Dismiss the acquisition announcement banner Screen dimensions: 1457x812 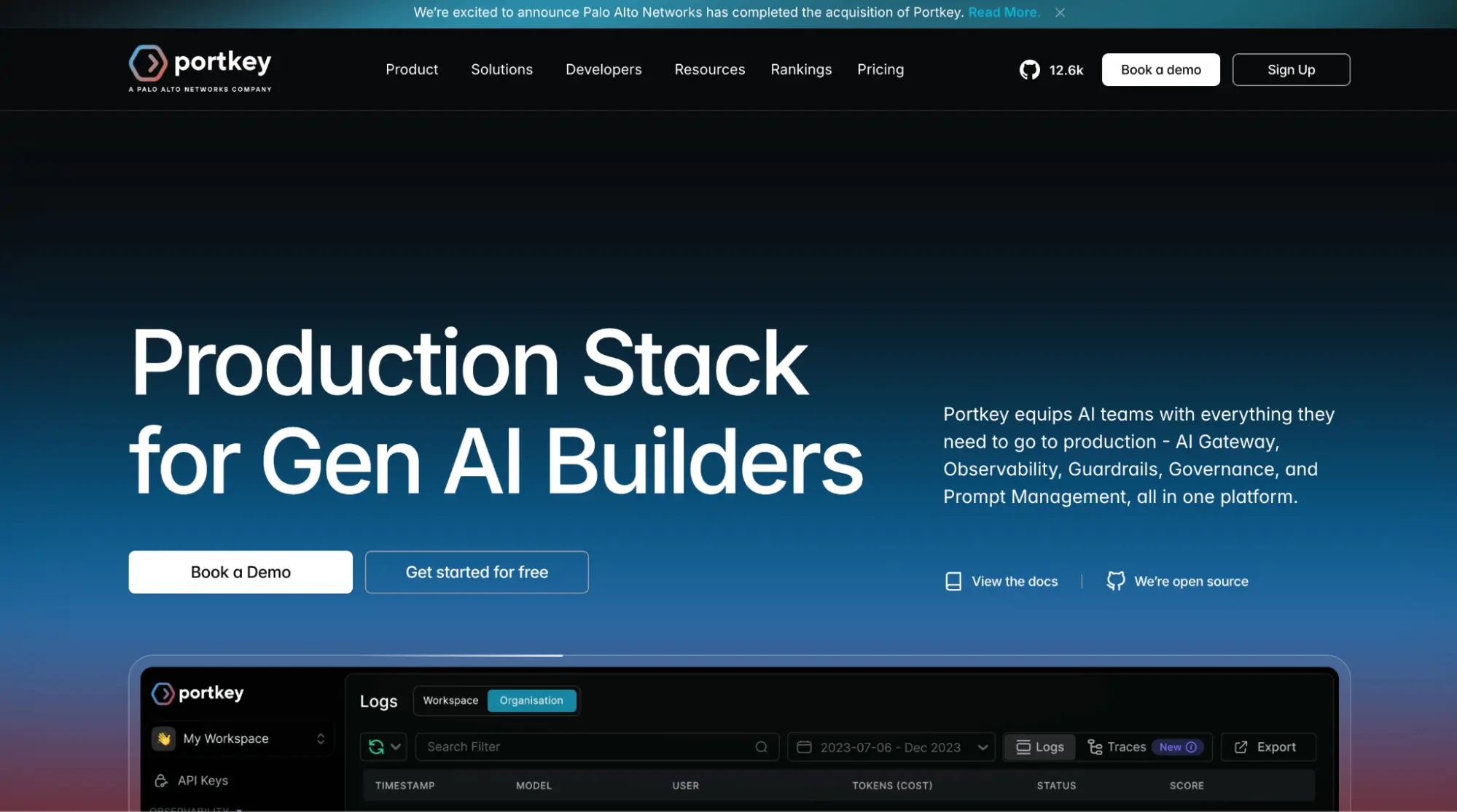1060,12
